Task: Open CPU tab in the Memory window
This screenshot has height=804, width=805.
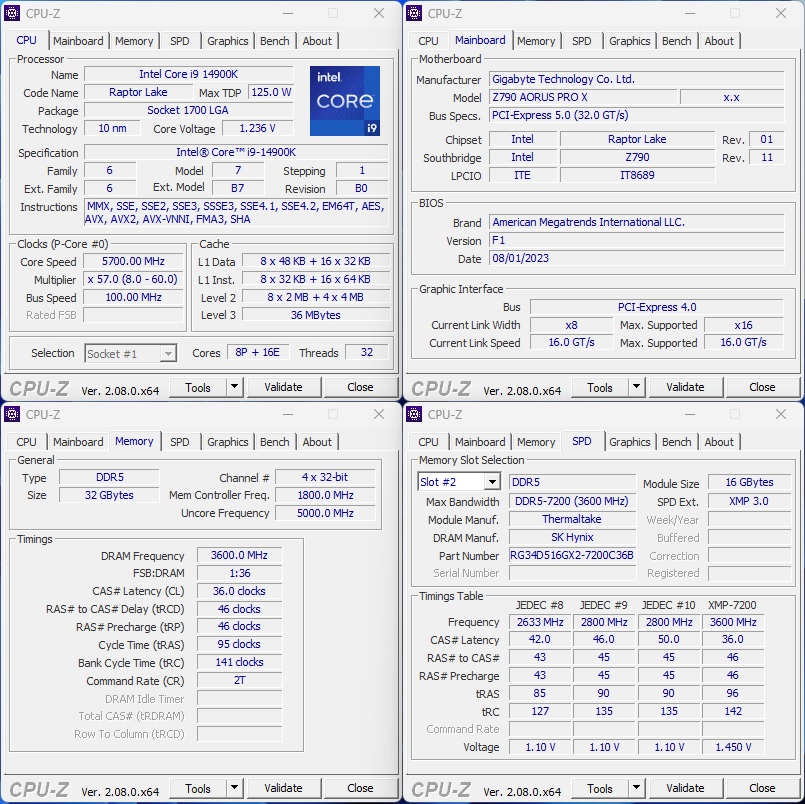Action: tap(26, 442)
